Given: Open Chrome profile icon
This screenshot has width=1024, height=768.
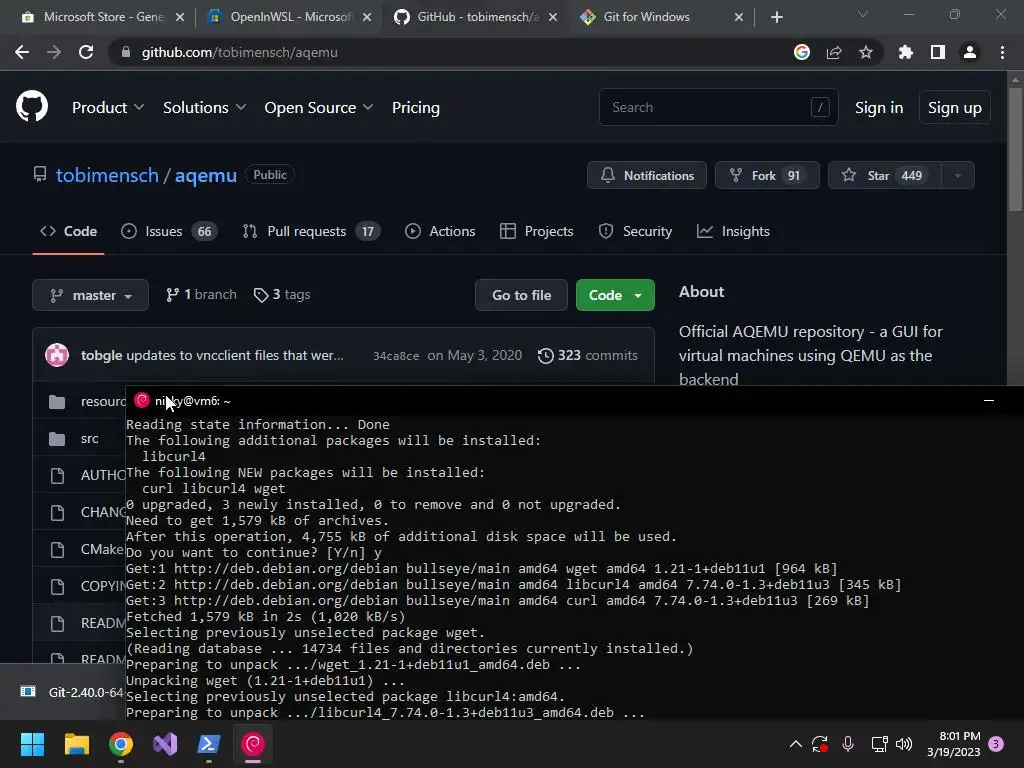Looking at the screenshot, I should [970, 52].
